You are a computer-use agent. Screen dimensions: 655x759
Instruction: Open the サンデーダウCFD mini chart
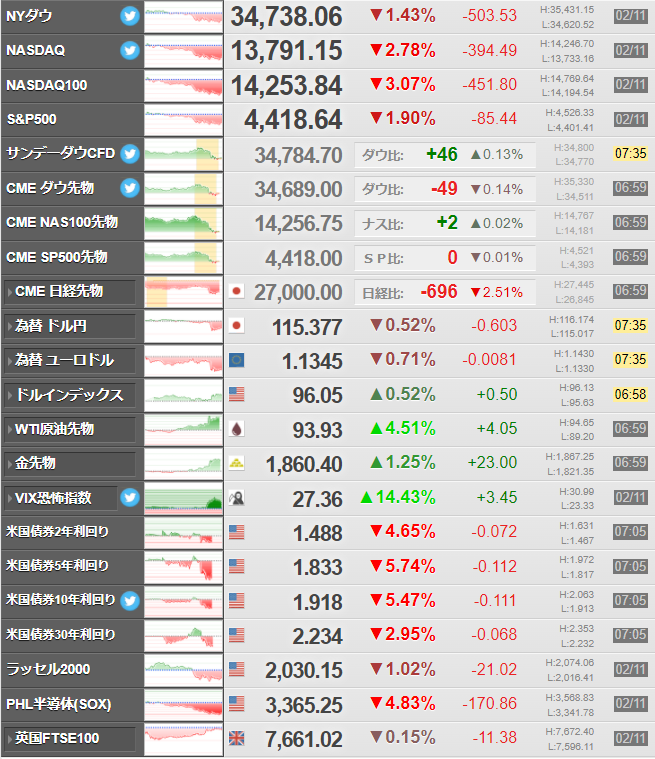(183, 154)
